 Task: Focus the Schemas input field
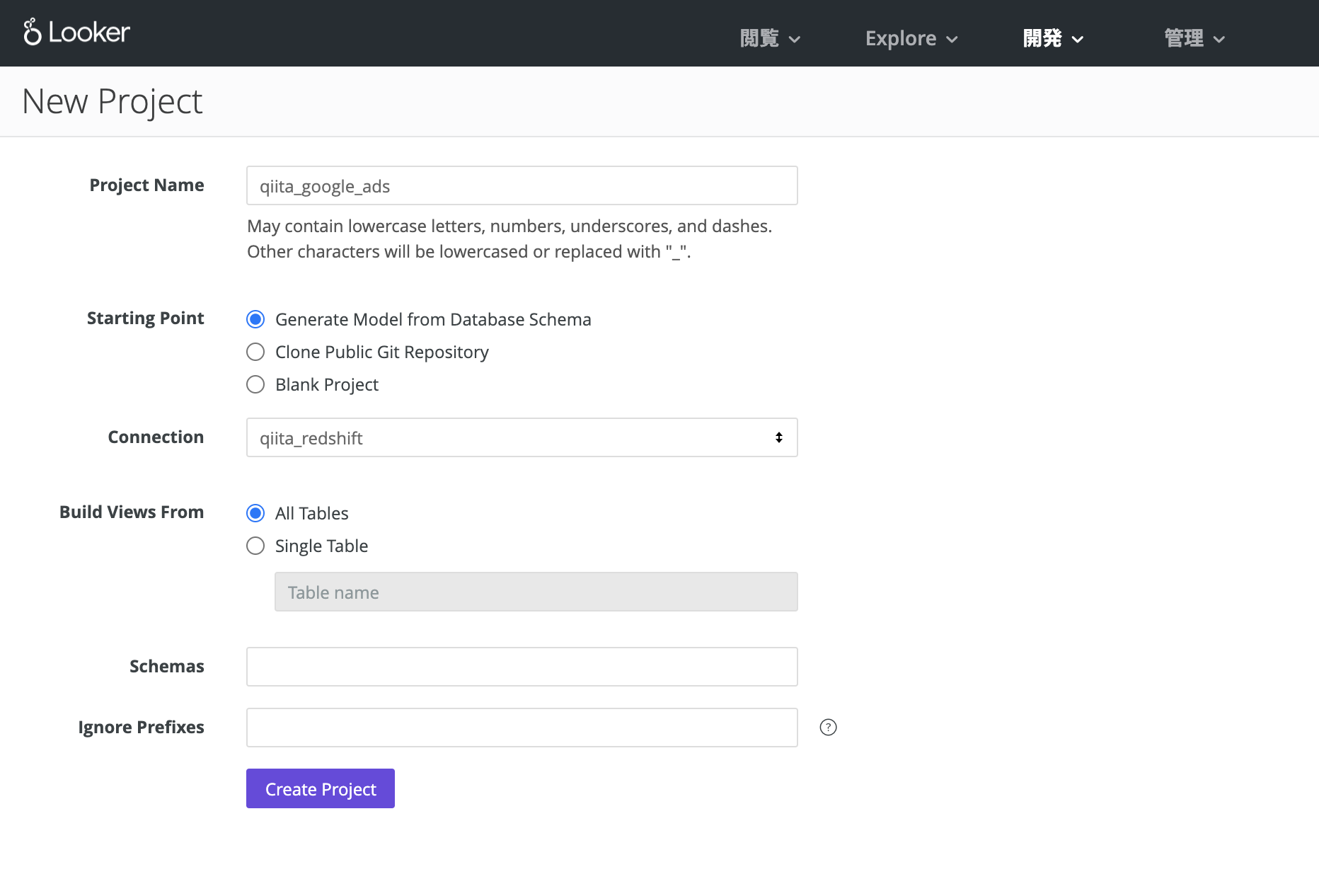[522, 667]
